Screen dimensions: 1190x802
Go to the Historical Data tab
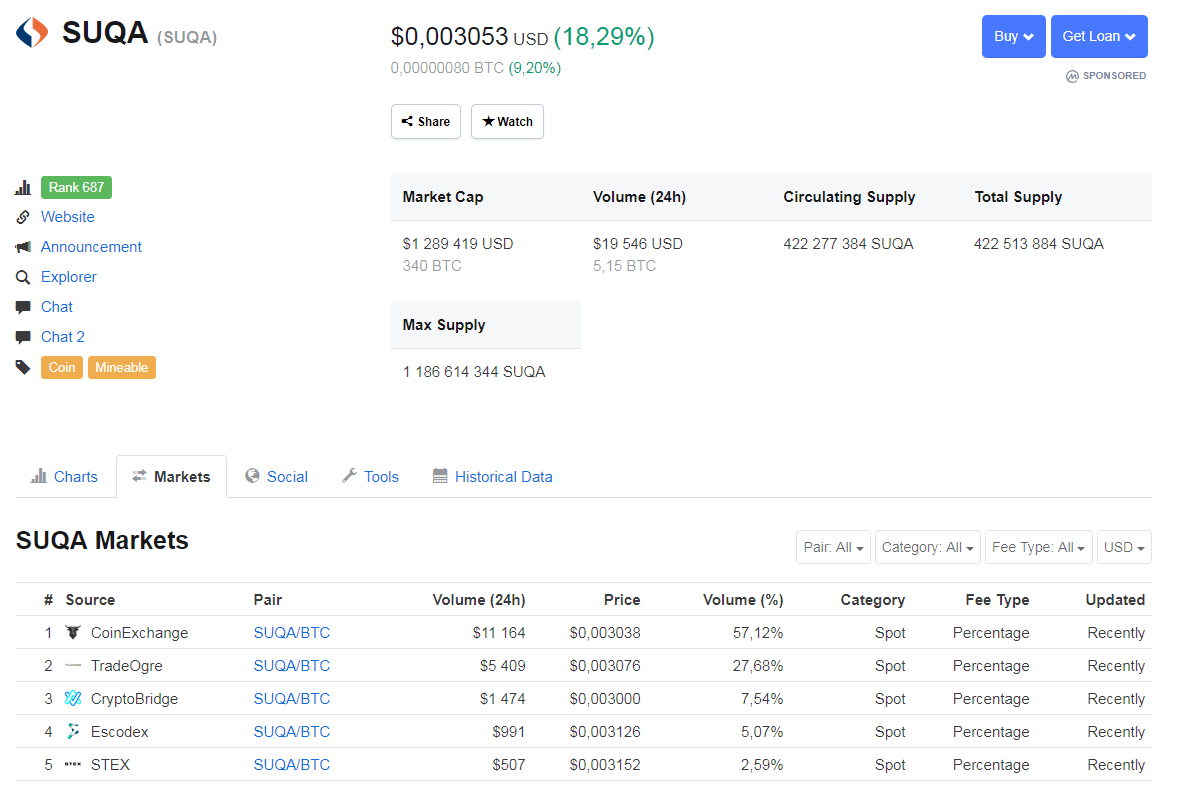pyautogui.click(x=493, y=476)
